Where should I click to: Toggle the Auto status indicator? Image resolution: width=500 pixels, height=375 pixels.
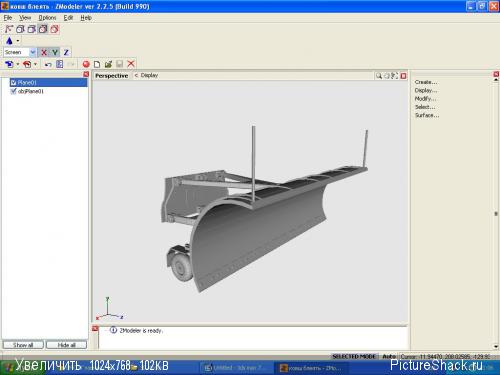click(x=389, y=356)
